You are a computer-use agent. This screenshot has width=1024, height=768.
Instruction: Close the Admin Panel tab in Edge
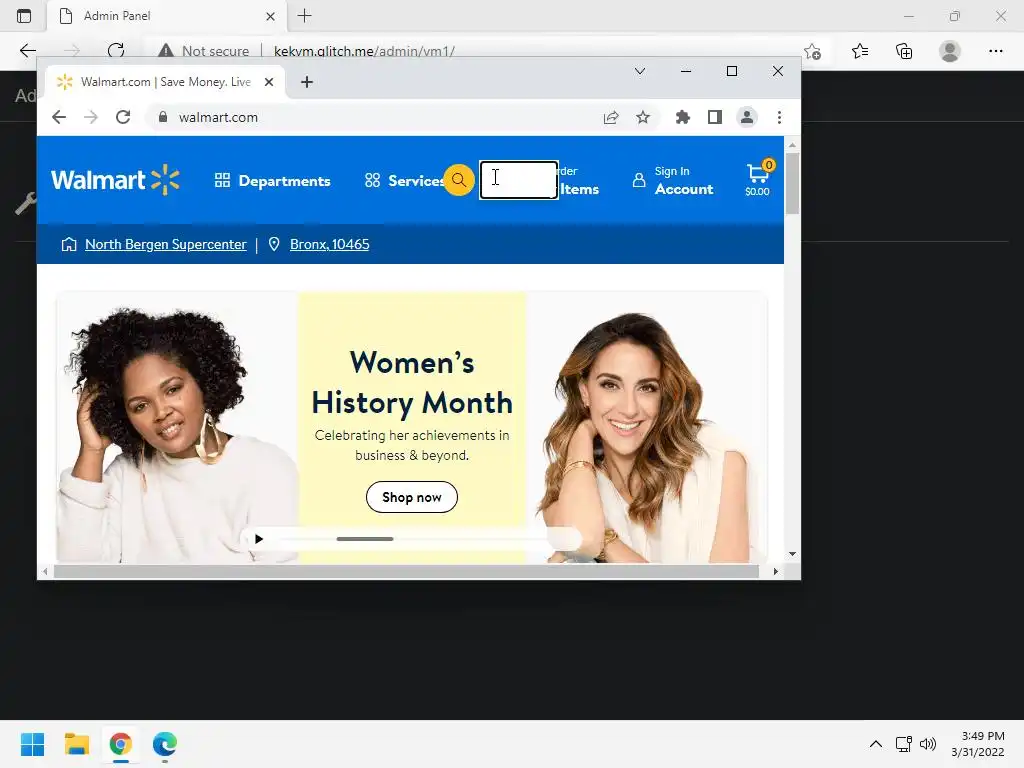pyautogui.click(x=270, y=16)
